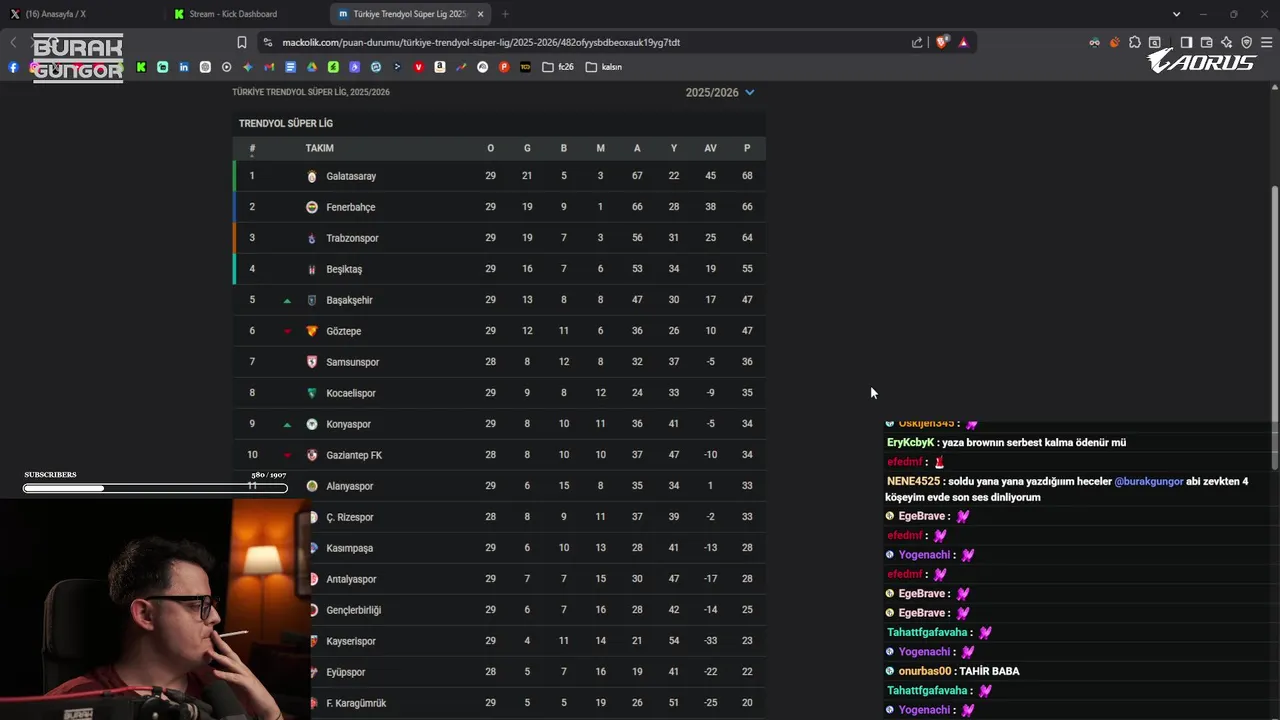1280x720 pixels.
Task: Open a new browser tab
Action: (505, 14)
